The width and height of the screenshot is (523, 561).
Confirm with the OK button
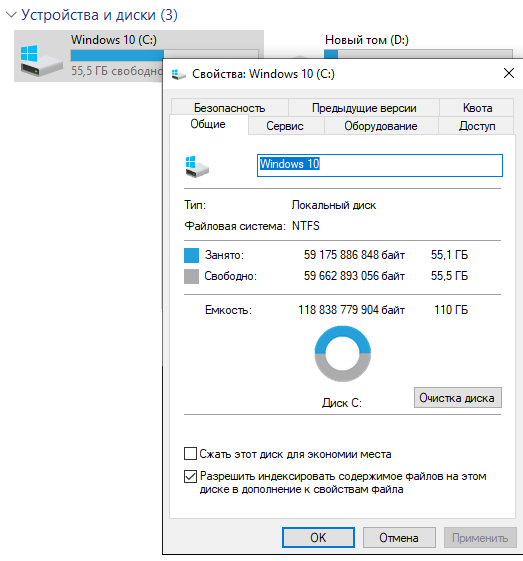point(318,537)
